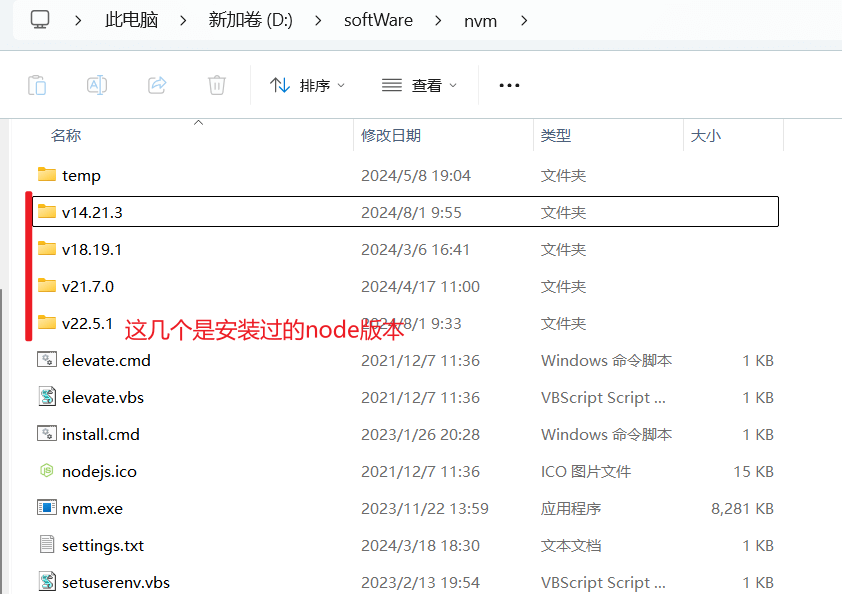The image size is (842, 594).
Task: Click the nodejs.ico file icon
Action: click(x=47, y=471)
